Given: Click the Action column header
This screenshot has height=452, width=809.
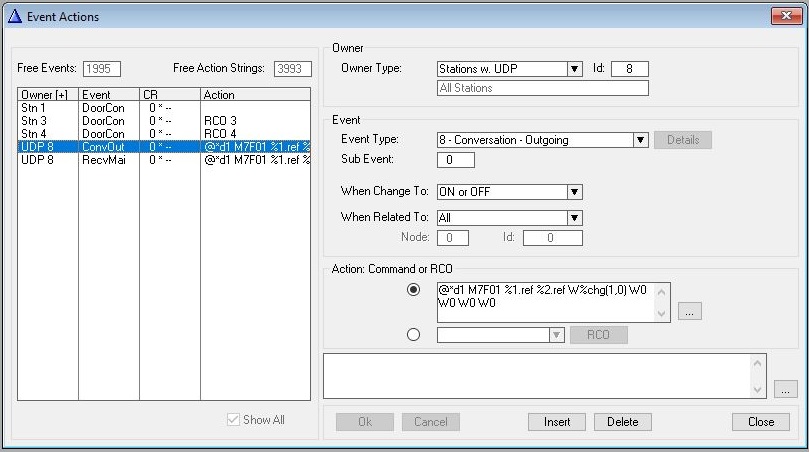Looking at the screenshot, I should [x=255, y=95].
